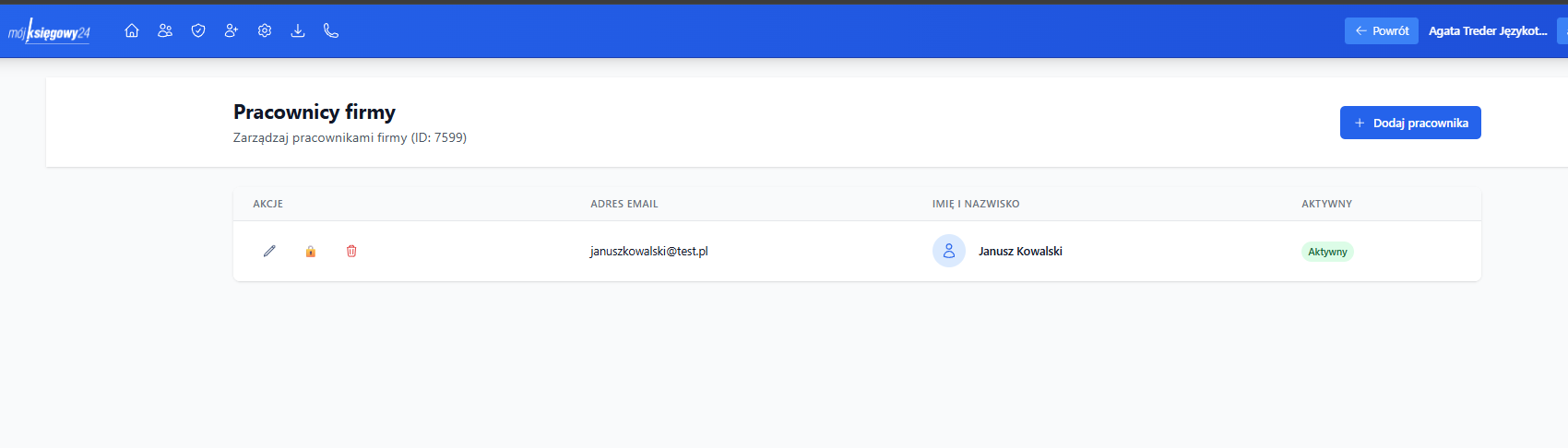
Task: Click the green Aktywny status badge
Action: [x=1326, y=252]
